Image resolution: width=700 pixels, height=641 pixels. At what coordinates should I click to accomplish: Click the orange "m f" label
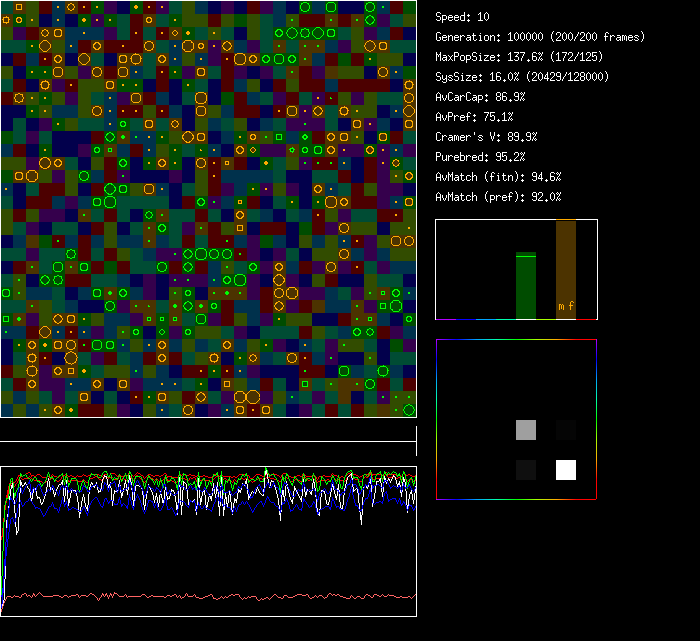(x=566, y=306)
